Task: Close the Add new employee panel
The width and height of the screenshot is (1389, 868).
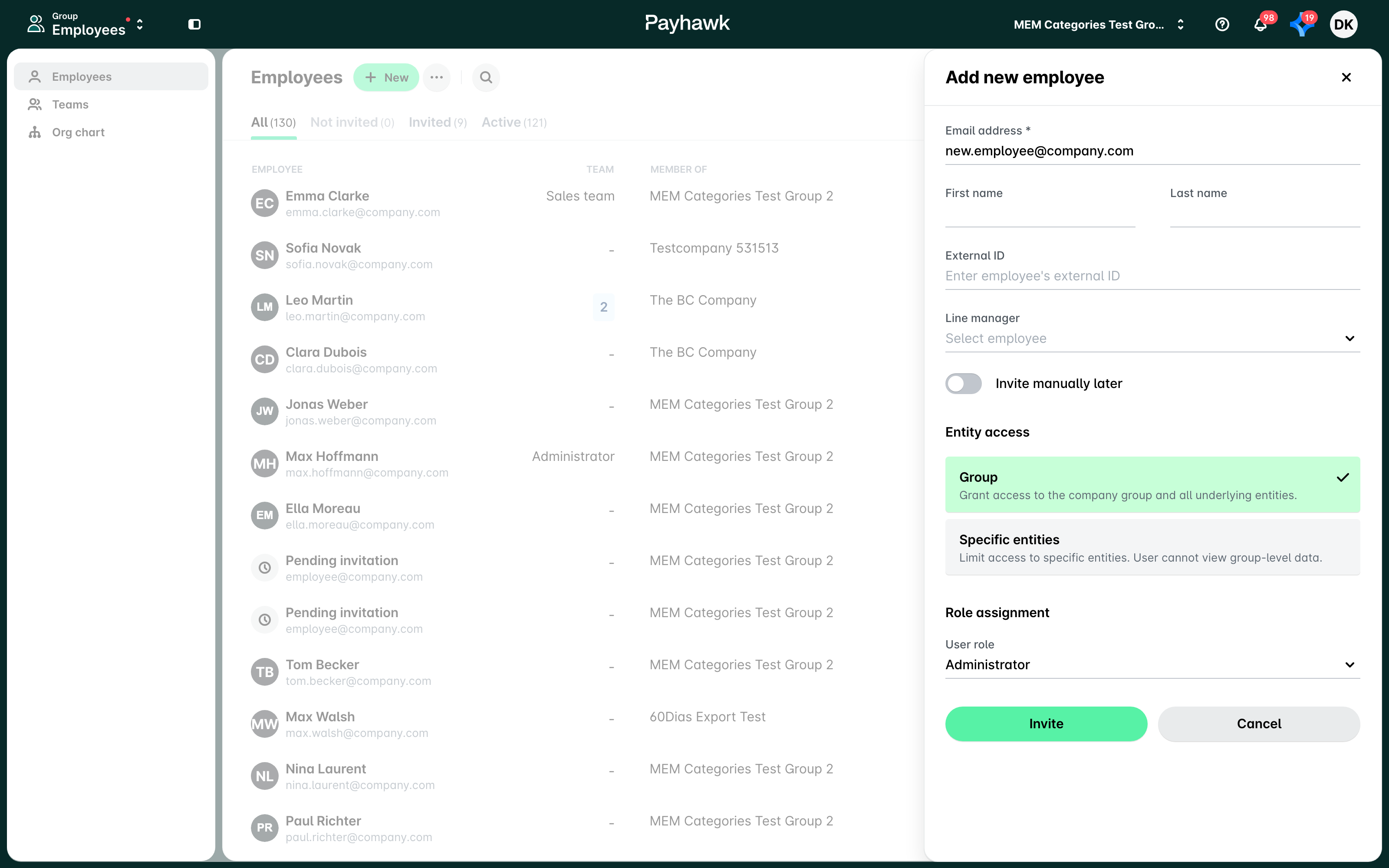Action: [x=1346, y=77]
